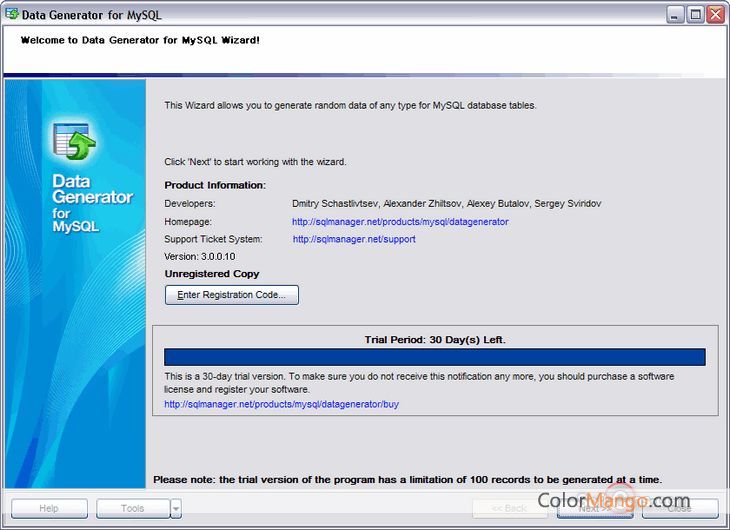Click the table-with-arrow logo in the sidebar
Screen dimensions: 730x530
[74, 142]
